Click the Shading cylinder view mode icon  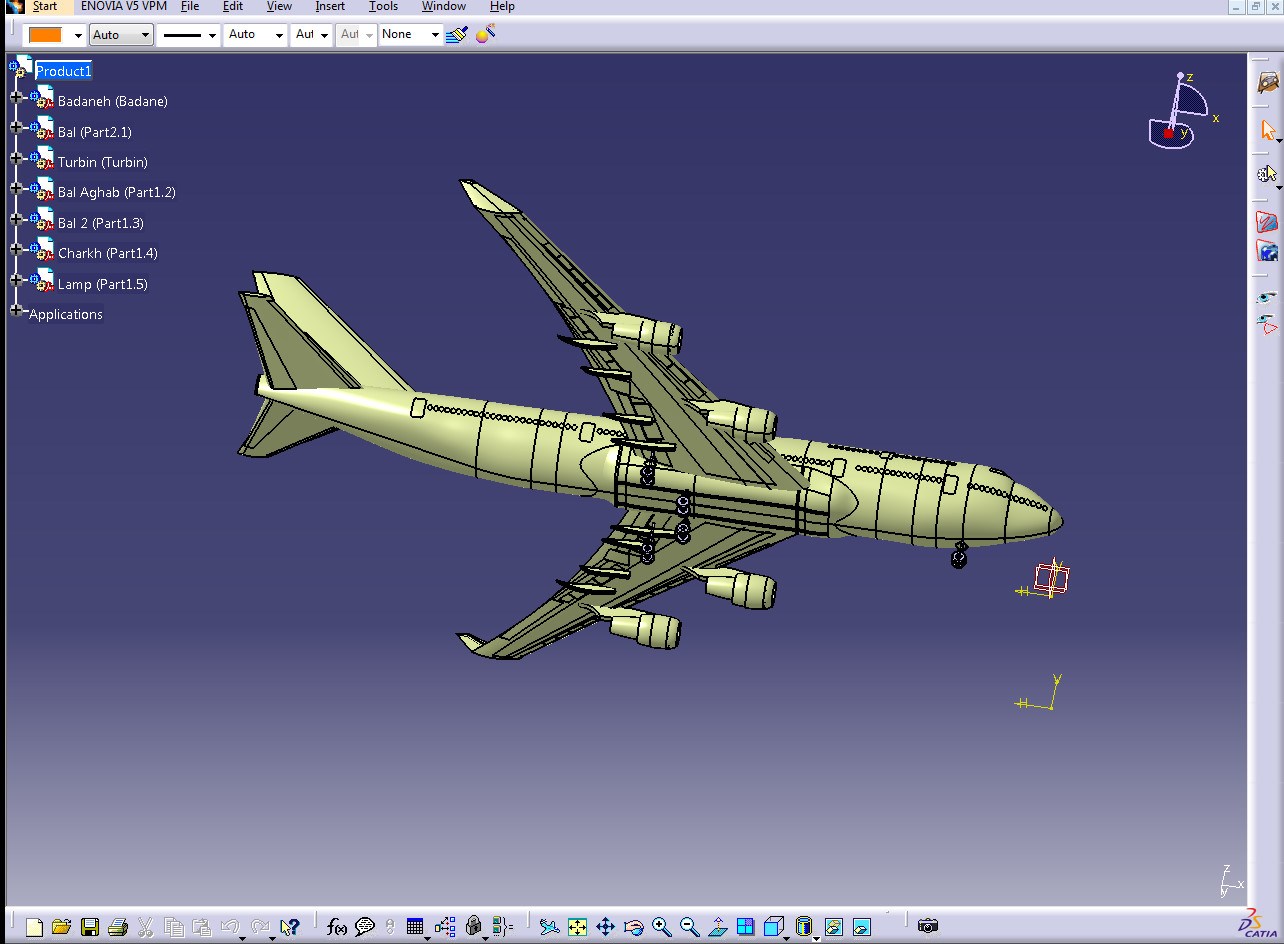[805, 927]
